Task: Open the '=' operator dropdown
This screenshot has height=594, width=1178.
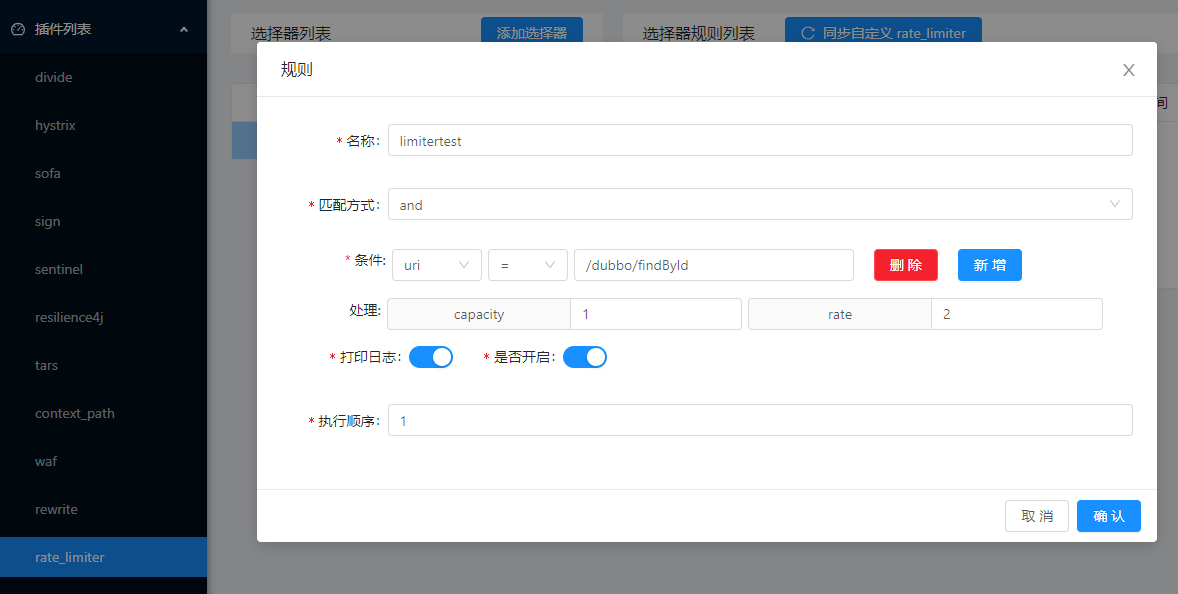Action: click(527, 265)
